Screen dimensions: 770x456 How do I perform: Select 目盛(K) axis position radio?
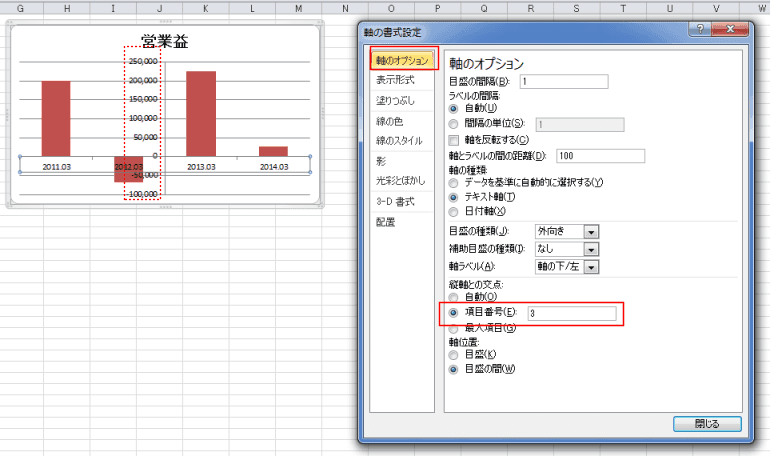point(453,355)
